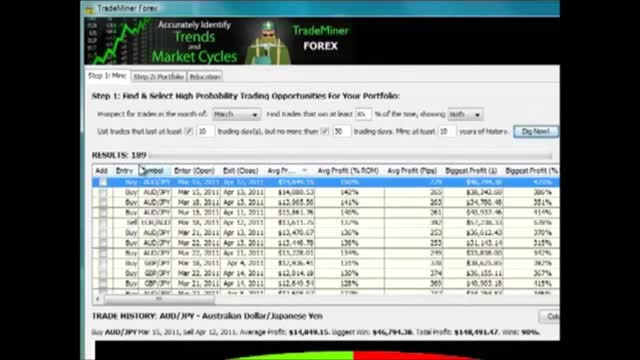The width and height of the screenshot is (640, 360).
Task: Sort by the Entry column header
Action: click(x=124, y=171)
